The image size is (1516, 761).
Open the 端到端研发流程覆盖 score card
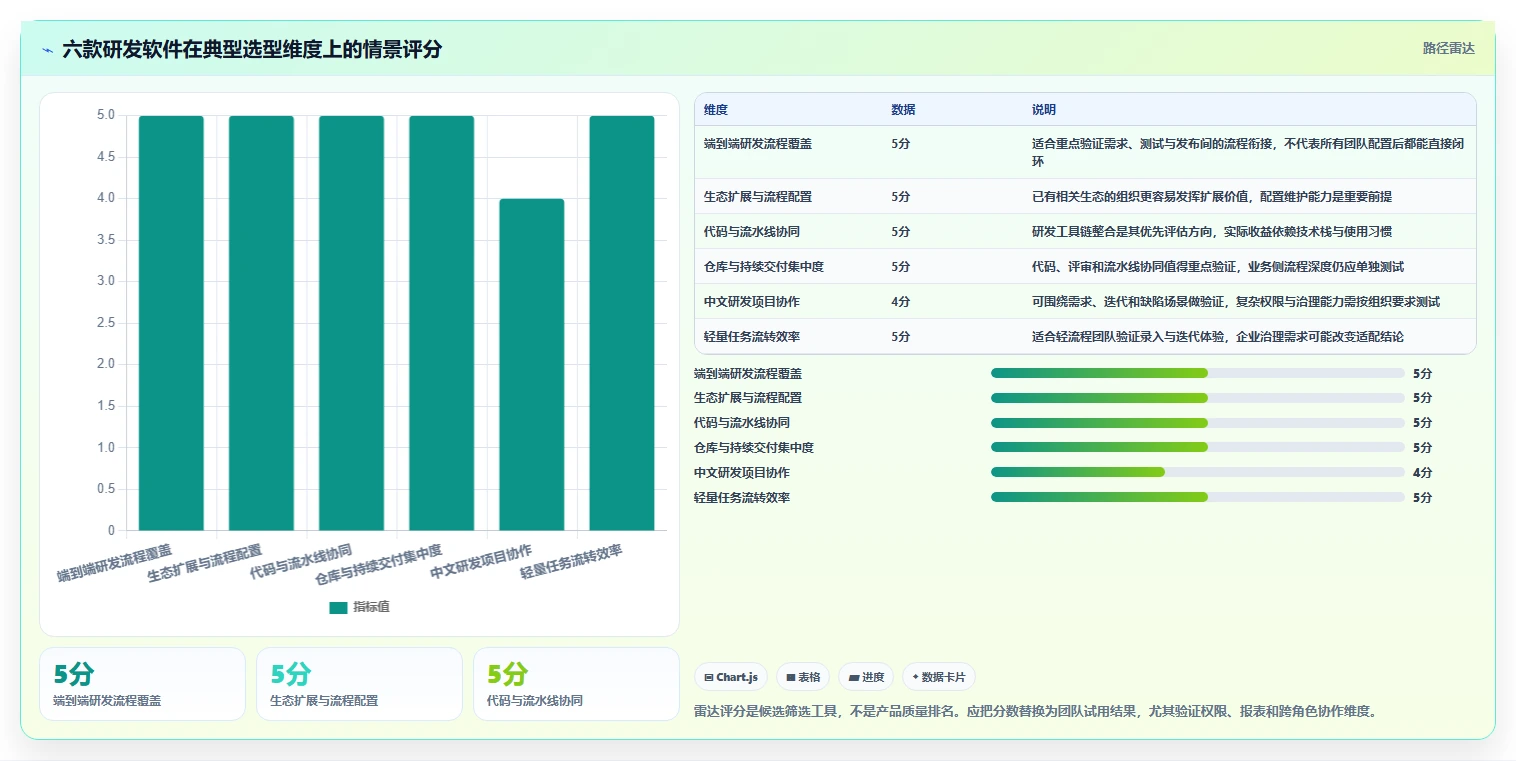142,684
